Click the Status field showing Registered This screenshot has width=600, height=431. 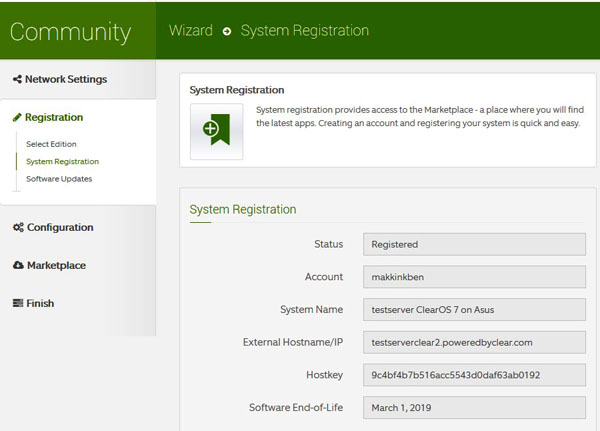point(474,244)
